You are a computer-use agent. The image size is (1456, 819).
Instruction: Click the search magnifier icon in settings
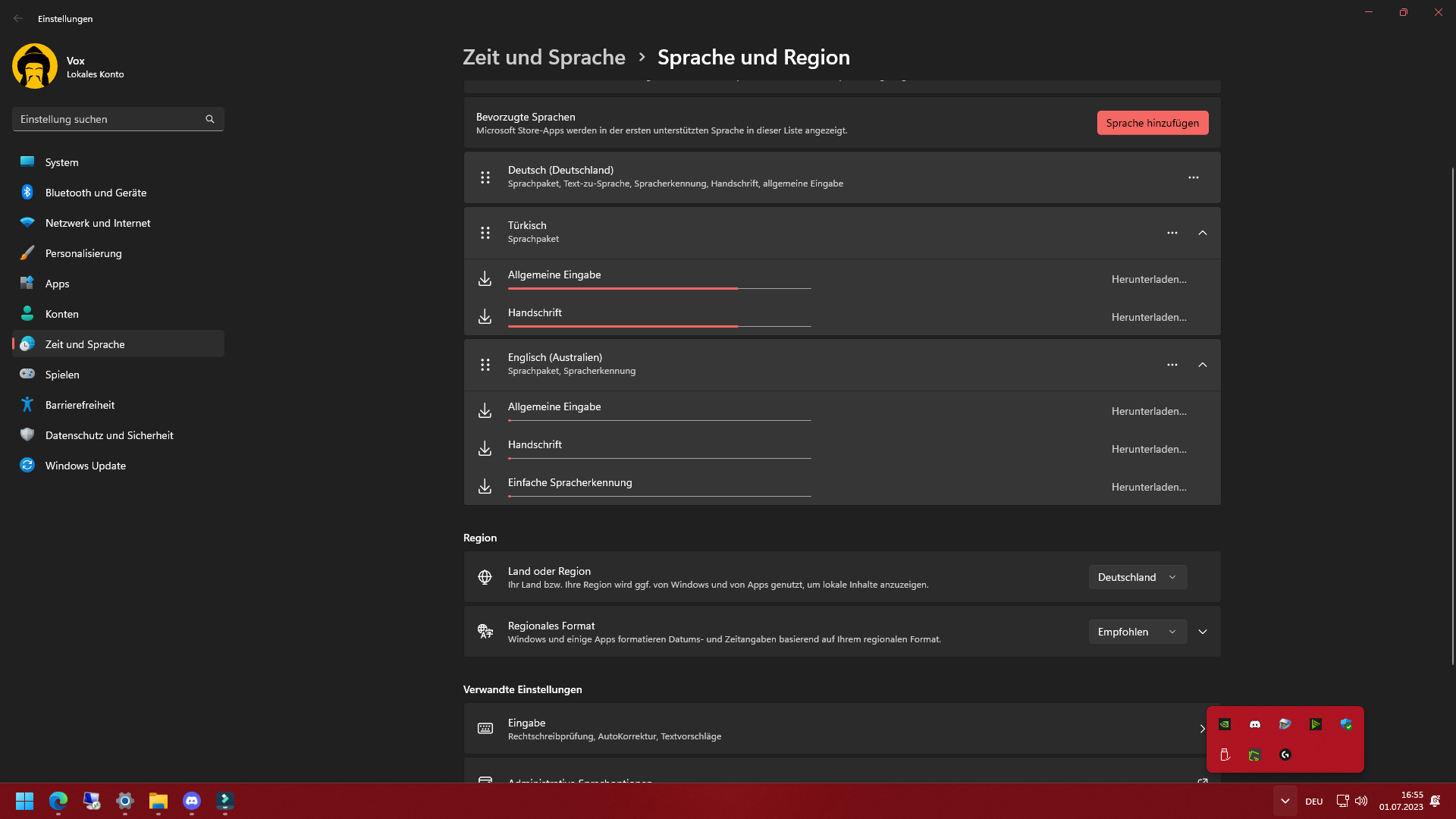click(210, 119)
